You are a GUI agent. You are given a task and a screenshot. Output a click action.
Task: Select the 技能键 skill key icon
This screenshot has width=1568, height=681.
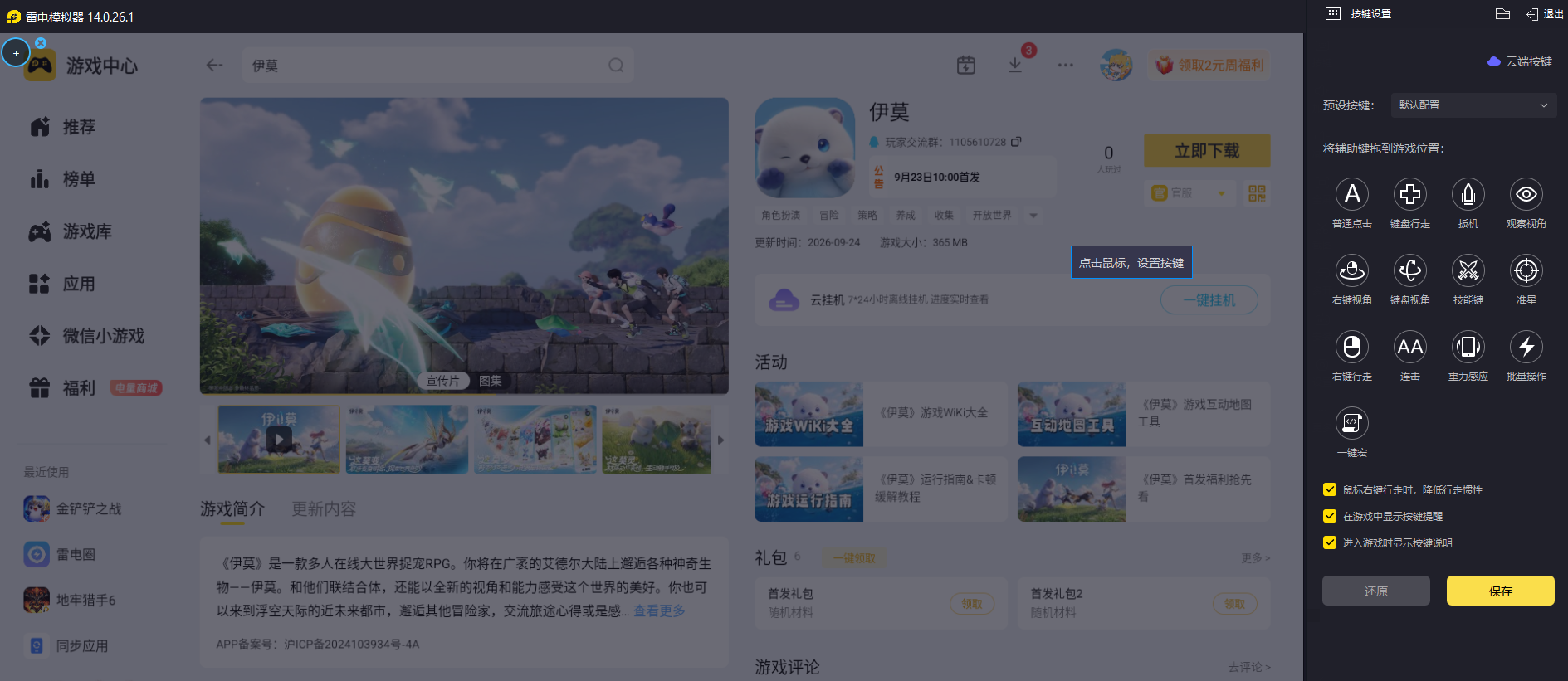[1468, 270]
